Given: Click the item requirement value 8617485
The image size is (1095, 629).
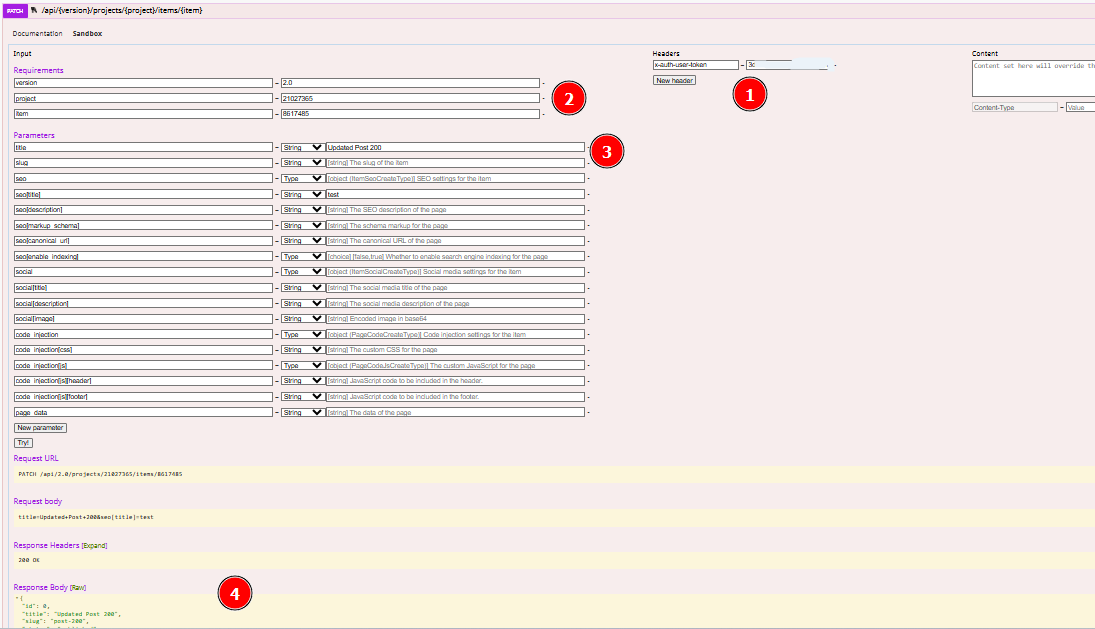Looking at the screenshot, I should 410,114.
